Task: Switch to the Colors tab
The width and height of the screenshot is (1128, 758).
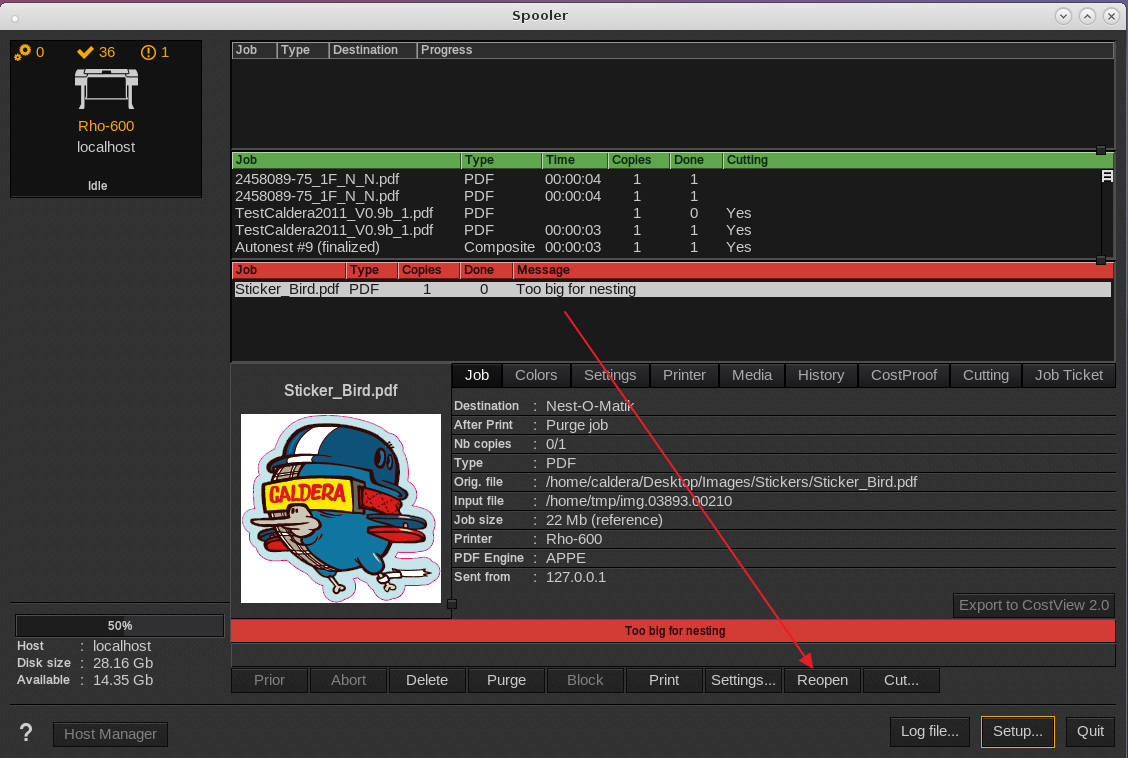Action: [x=536, y=375]
